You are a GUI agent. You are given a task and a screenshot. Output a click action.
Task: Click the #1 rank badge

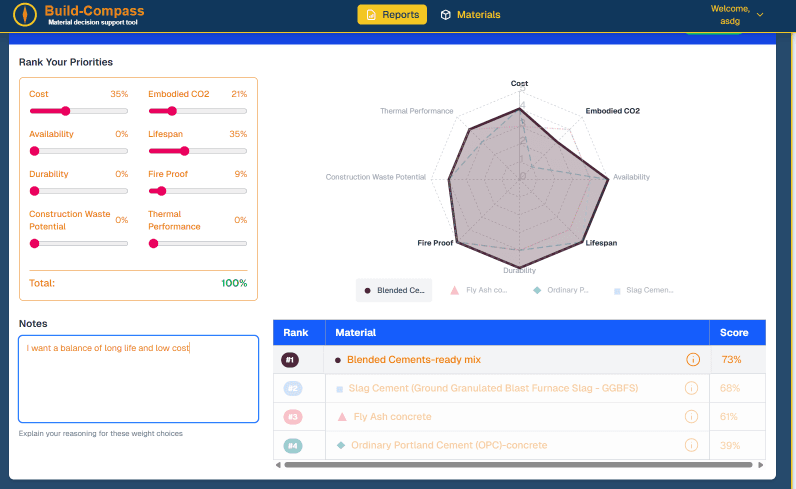[x=290, y=360]
